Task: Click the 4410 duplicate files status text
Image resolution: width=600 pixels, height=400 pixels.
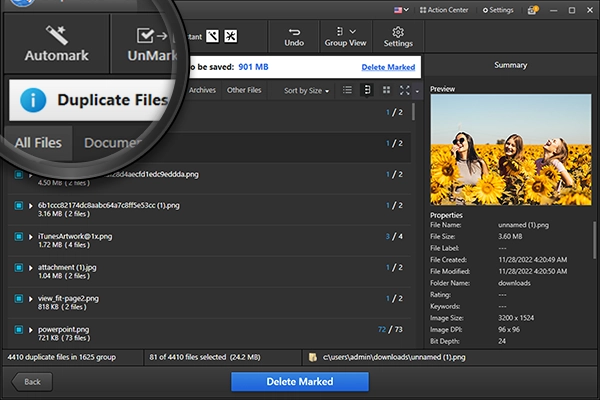Action: point(61,357)
